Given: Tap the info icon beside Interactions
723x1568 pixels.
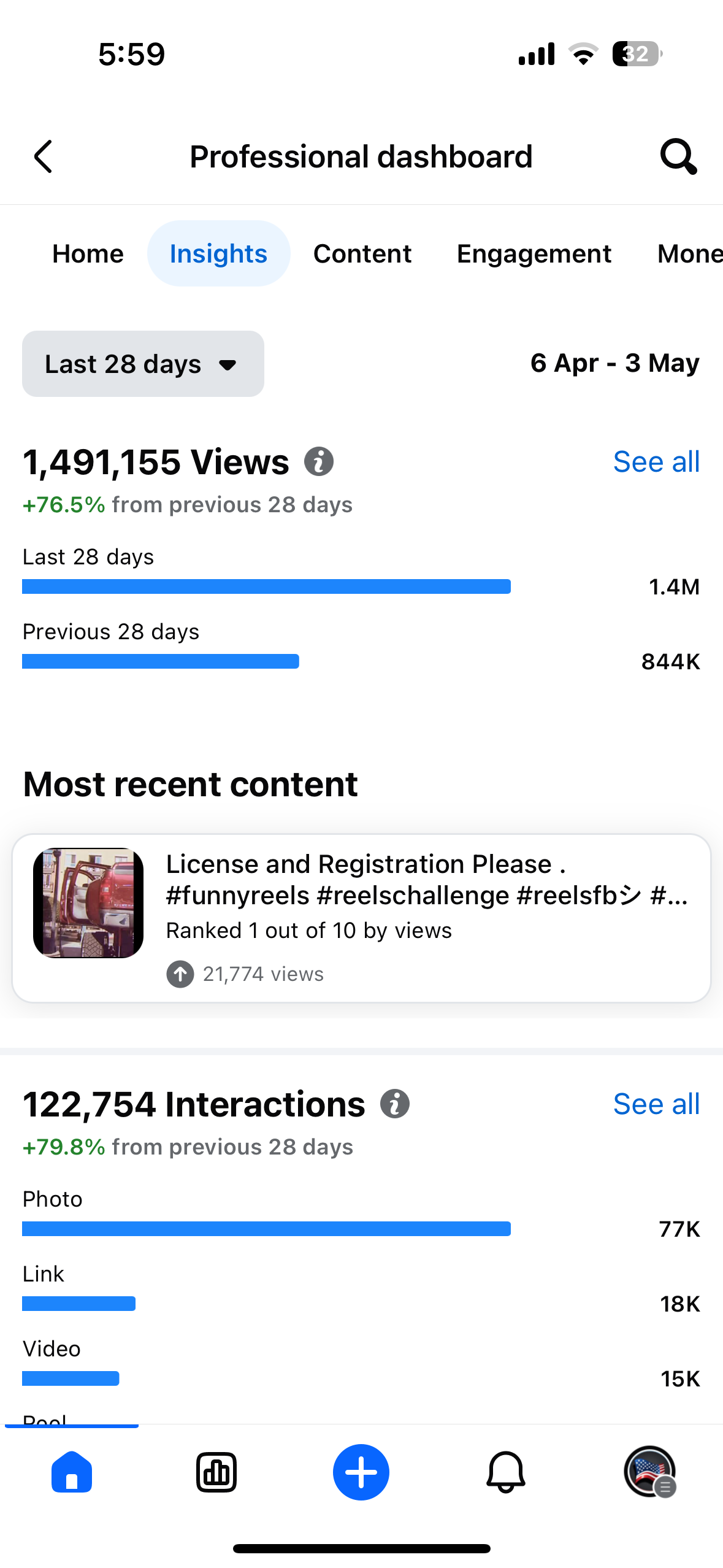Looking at the screenshot, I should click(394, 1104).
